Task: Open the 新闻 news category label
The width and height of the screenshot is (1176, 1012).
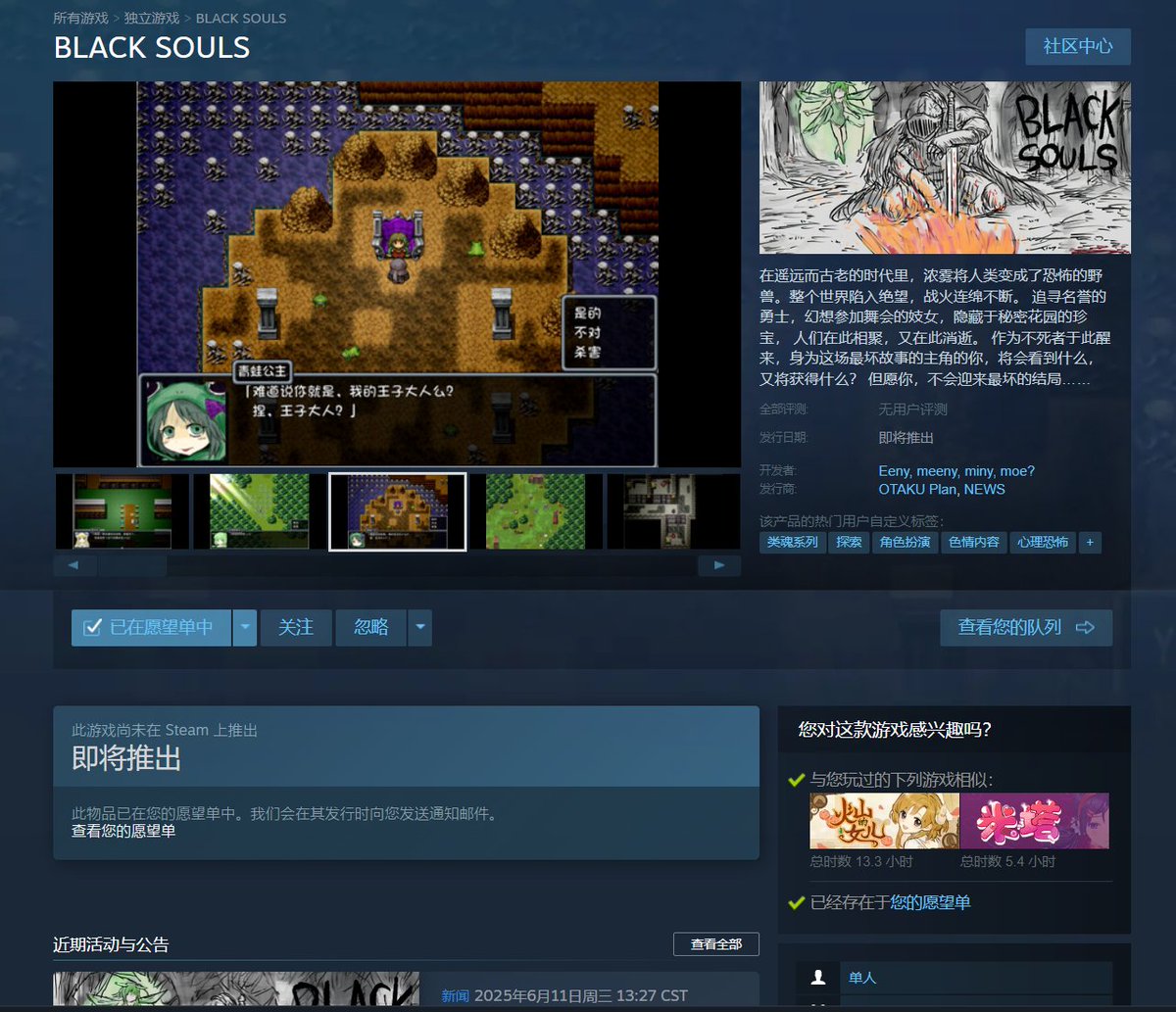Action: tap(455, 995)
